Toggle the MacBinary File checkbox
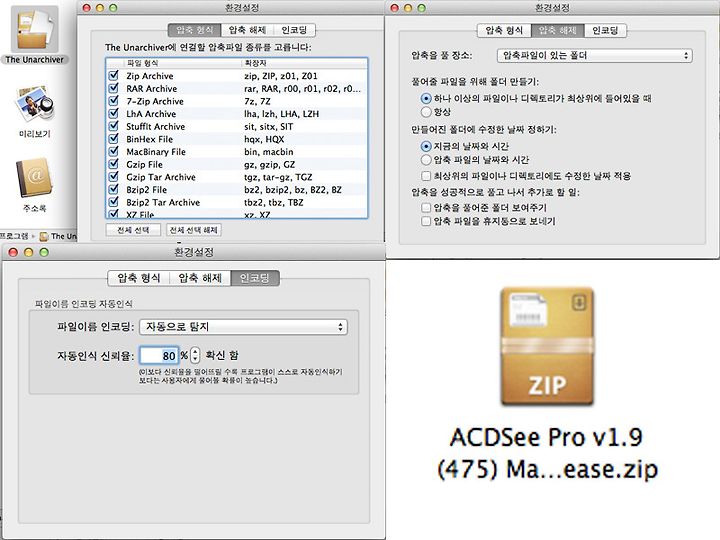The image size is (720, 540). coord(113,151)
